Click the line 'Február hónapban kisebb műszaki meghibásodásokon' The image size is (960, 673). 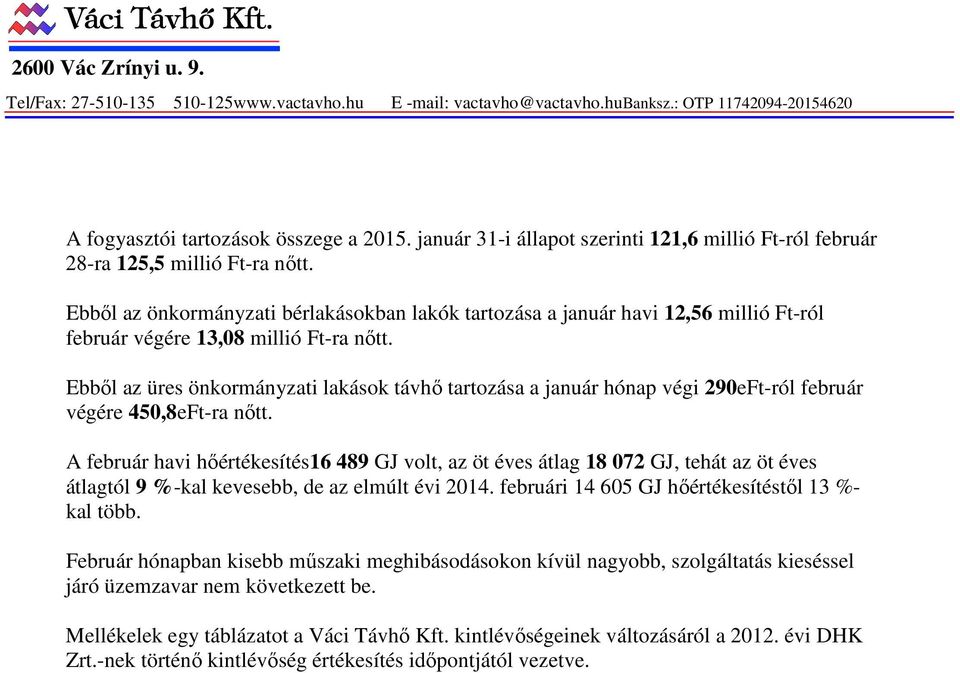pos(460,561)
